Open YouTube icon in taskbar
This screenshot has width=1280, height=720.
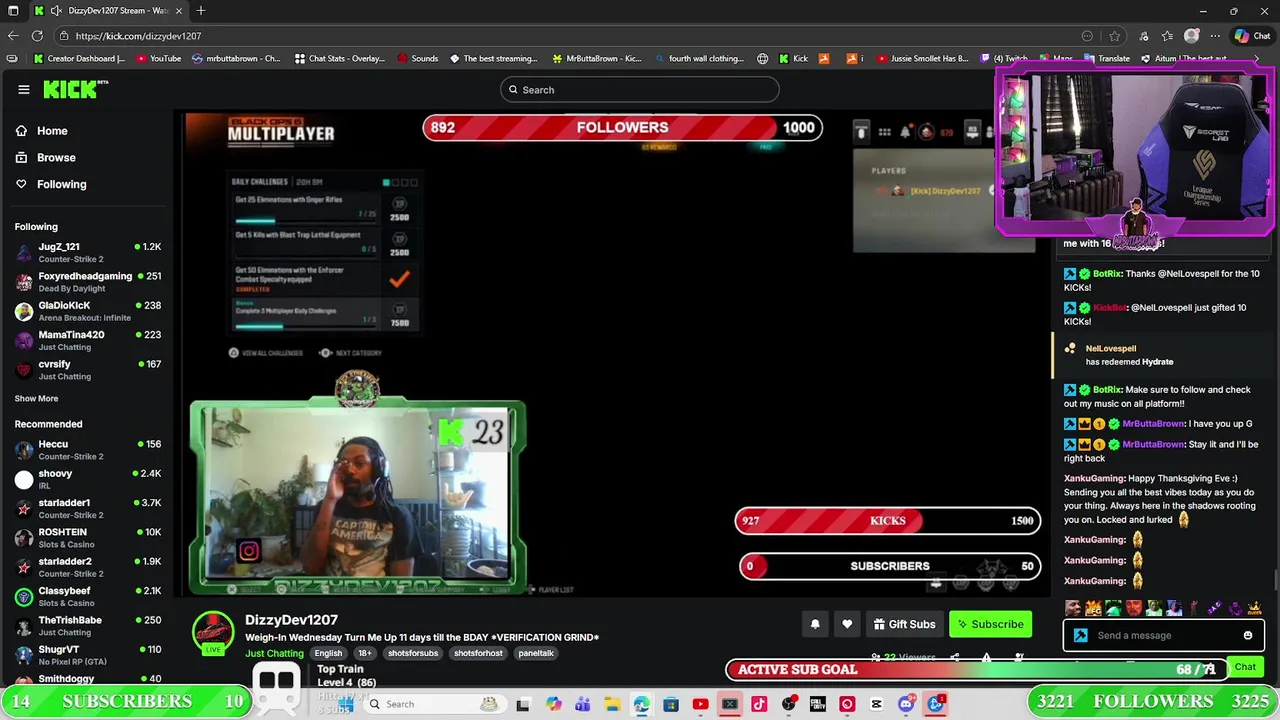pos(700,704)
